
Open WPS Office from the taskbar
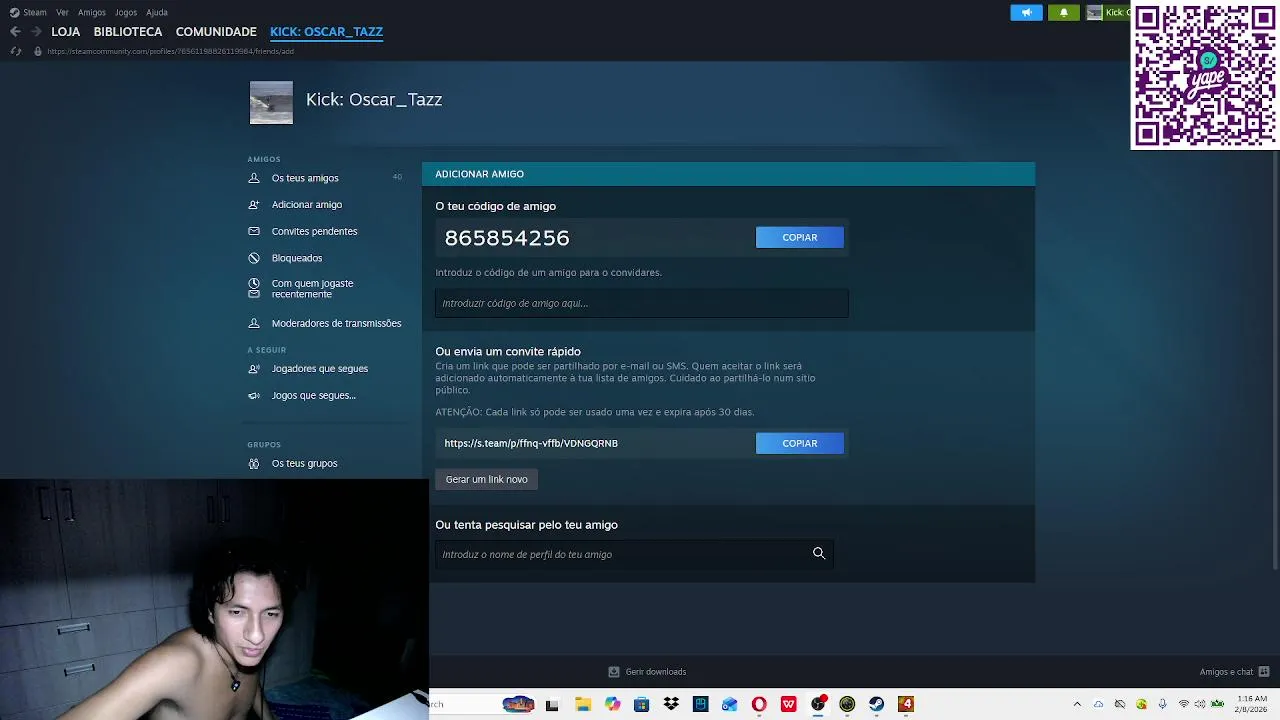pyautogui.click(x=789, y=704)
